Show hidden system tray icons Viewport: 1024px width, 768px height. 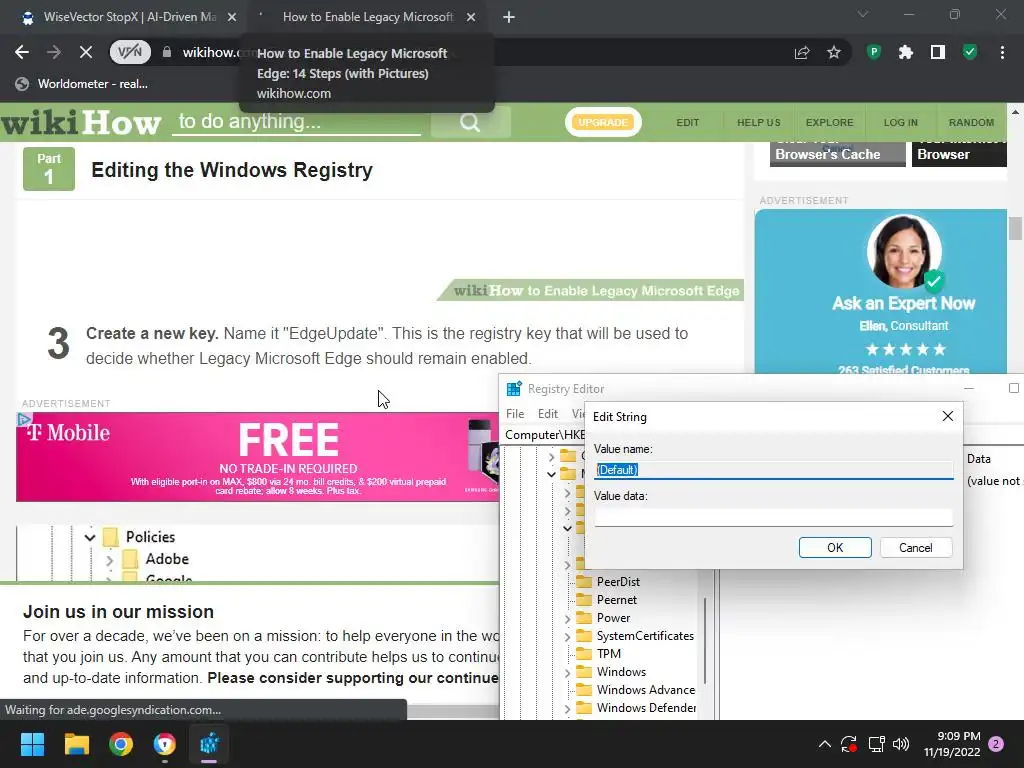pos(825,744)
